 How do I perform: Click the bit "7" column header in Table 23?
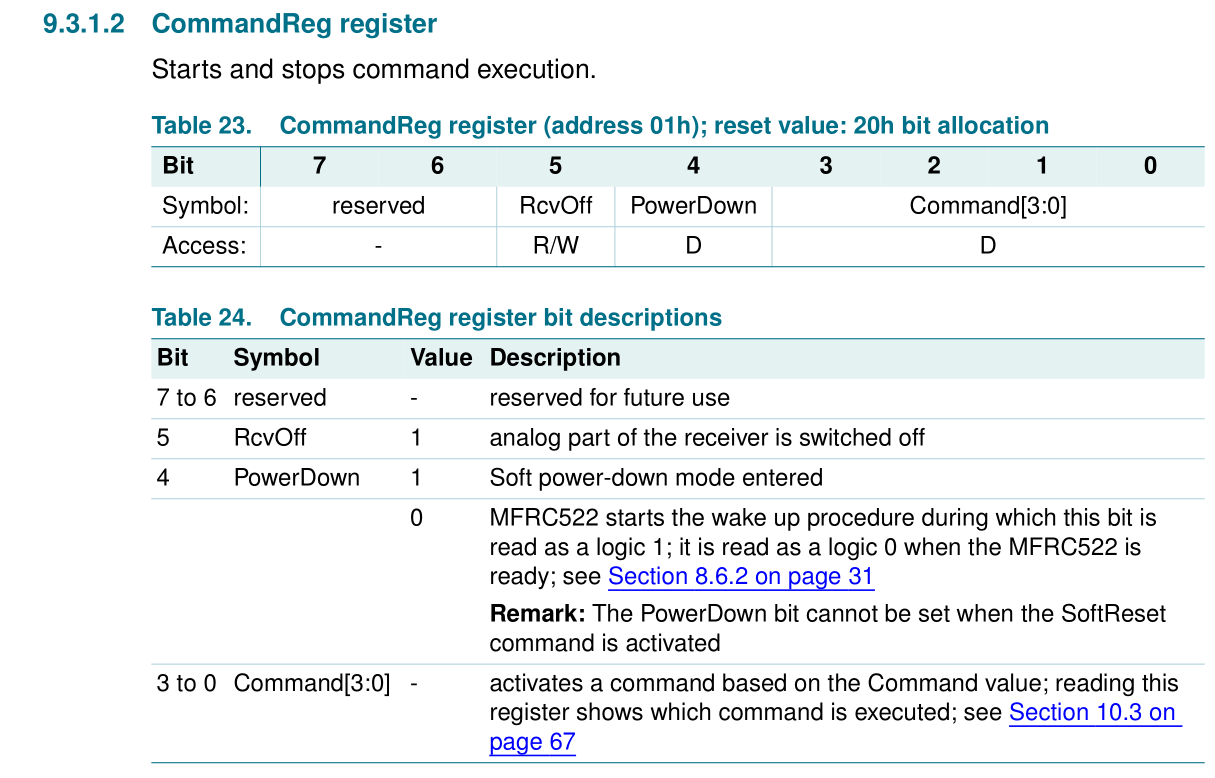coord(319,166)
